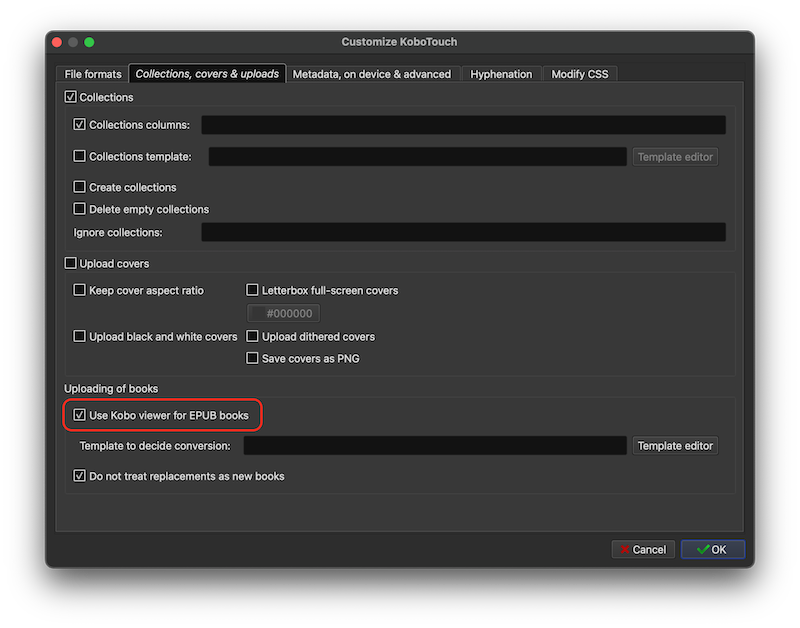Image resolution: width=800 pixels, height=628 pixels.
Task: Open Metadata, on device & advanced tab
Action: (371, 74)
